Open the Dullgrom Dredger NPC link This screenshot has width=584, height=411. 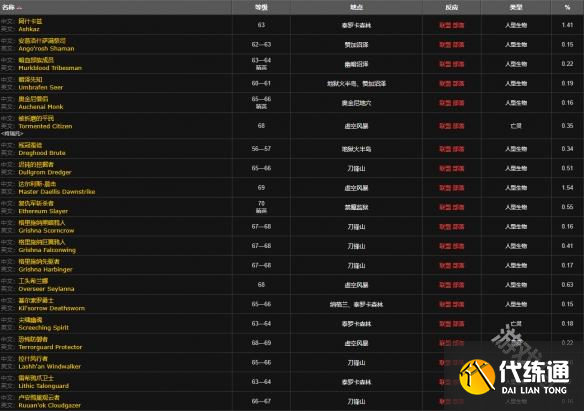(45, 172)
